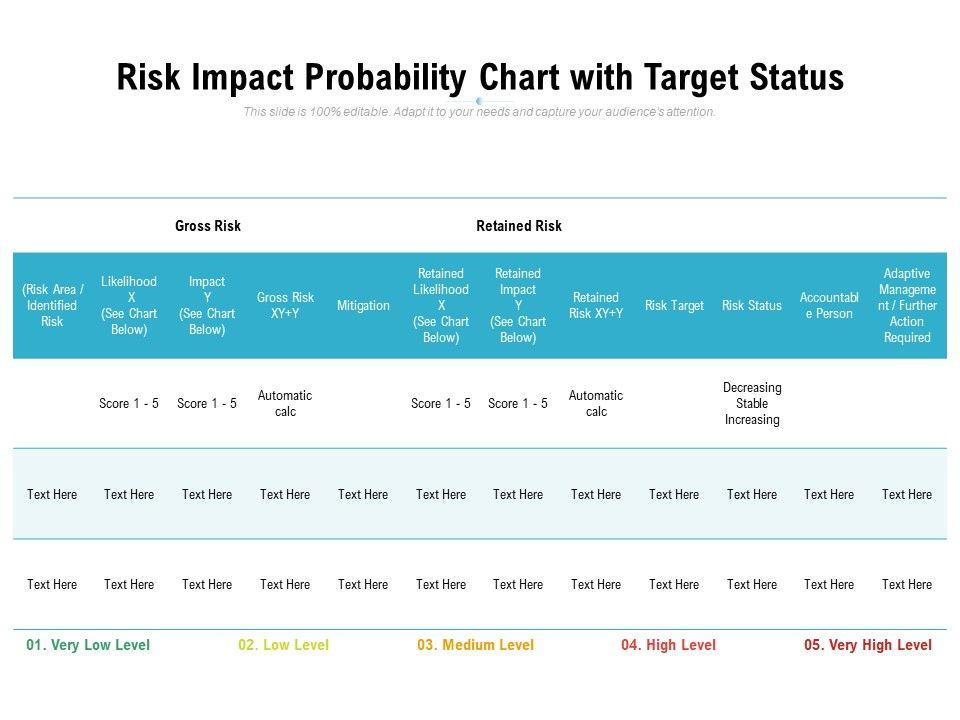960x720 pixels.
Task: Click the '01. Very Low Level' legend label
Action: coord(88,645)
